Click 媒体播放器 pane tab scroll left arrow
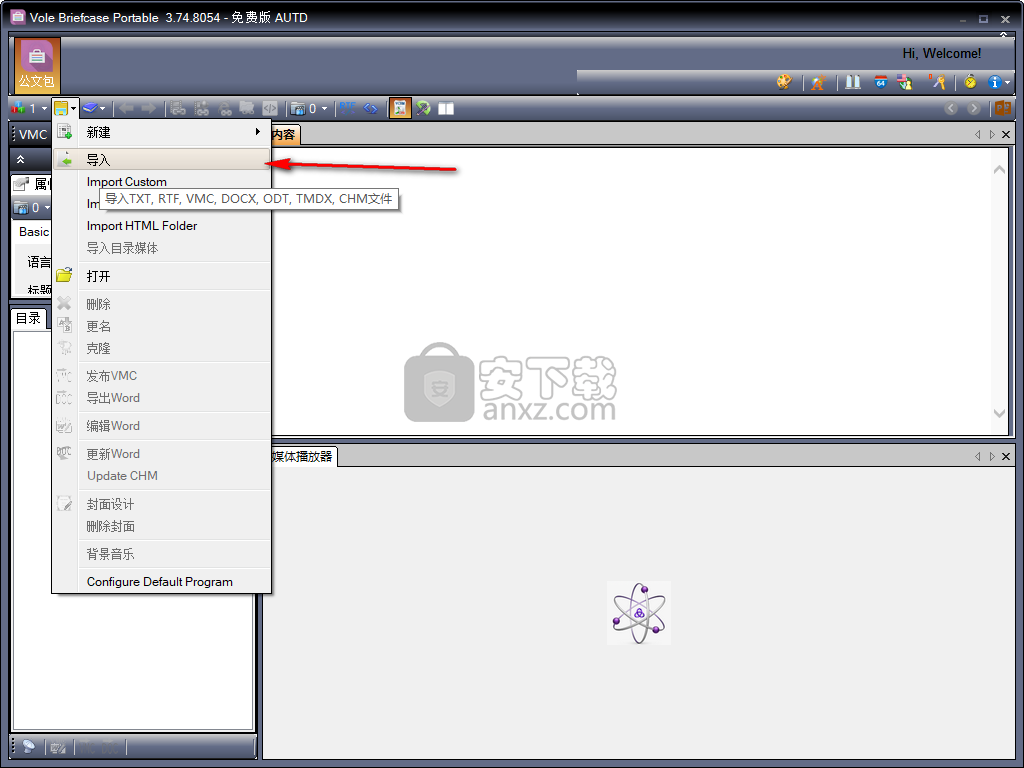The image size is (1024, 768). coord(978,456)
